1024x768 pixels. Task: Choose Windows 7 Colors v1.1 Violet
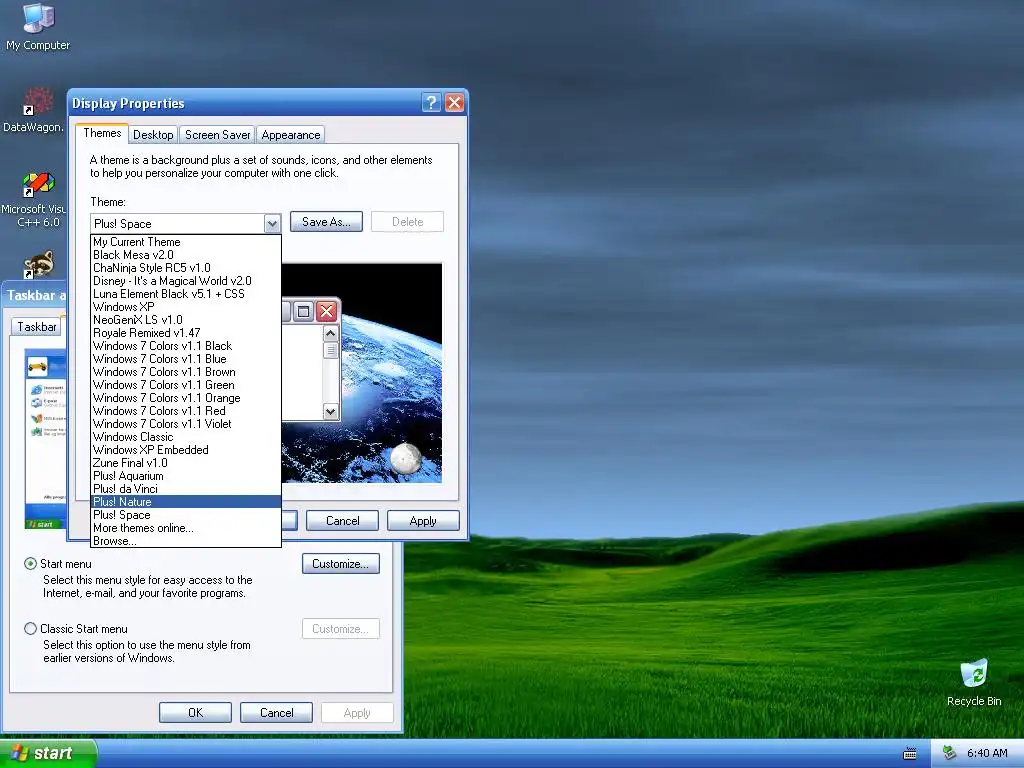tap(185, 424)
